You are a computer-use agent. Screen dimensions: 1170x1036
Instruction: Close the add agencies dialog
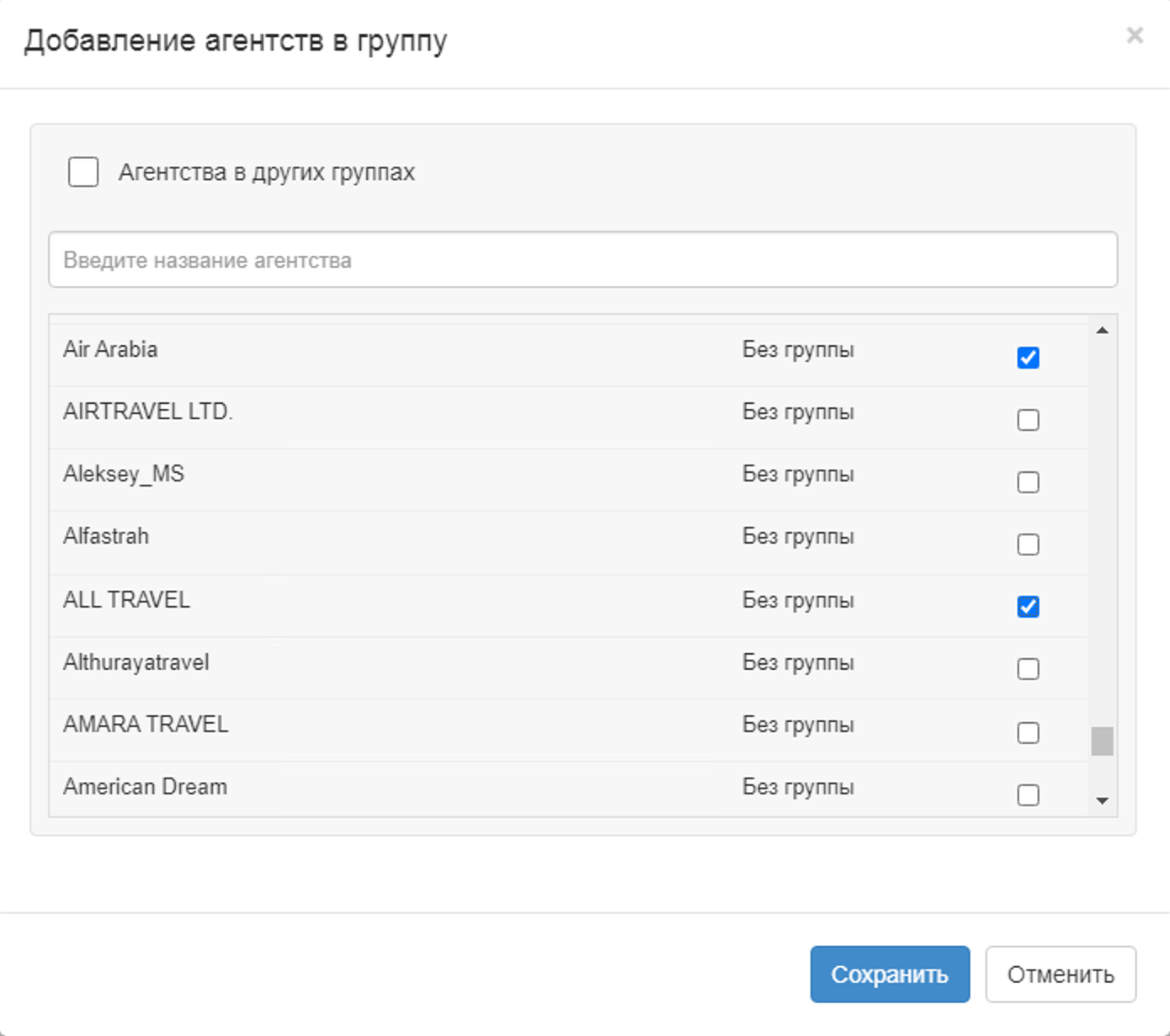tap(1134, 35)
